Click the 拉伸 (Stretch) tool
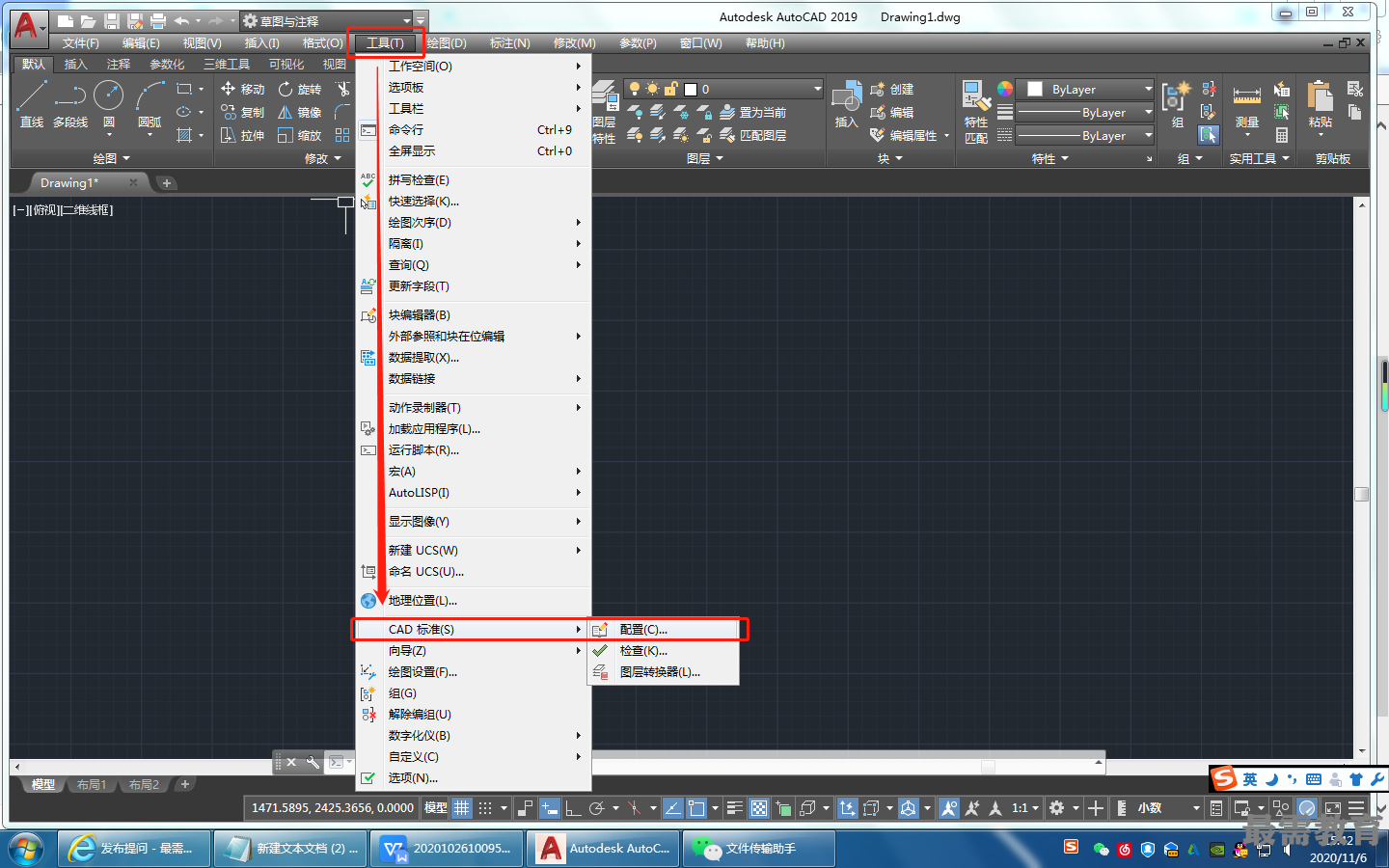The width and height of the screenshot is (1389, 868). [x=243, y=136]
